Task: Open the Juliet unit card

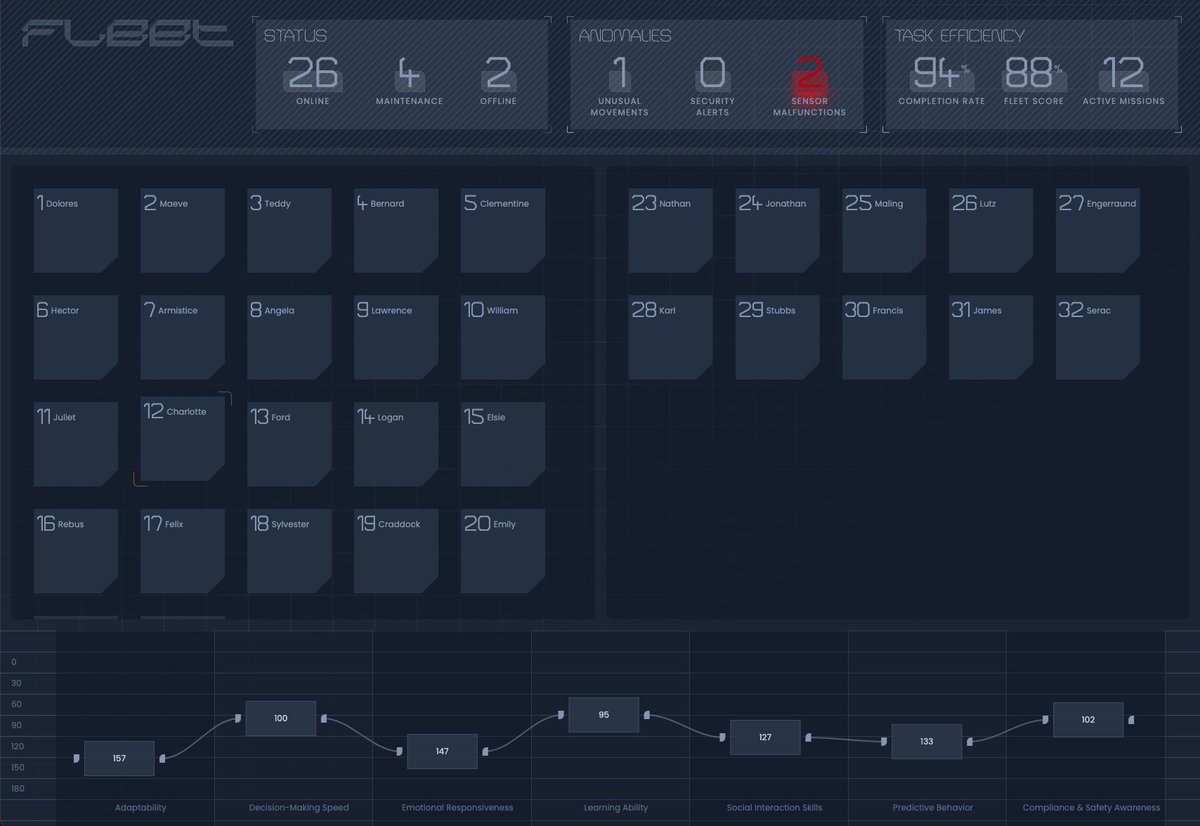Action: coord(76,444)
